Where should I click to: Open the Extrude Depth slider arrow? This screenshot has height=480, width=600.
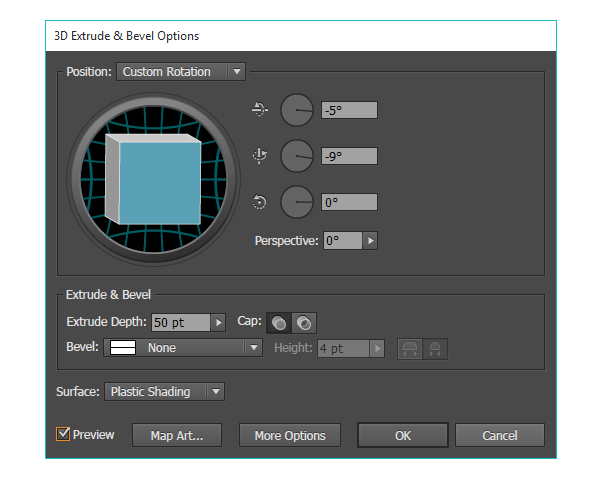[x=218, y=322]
